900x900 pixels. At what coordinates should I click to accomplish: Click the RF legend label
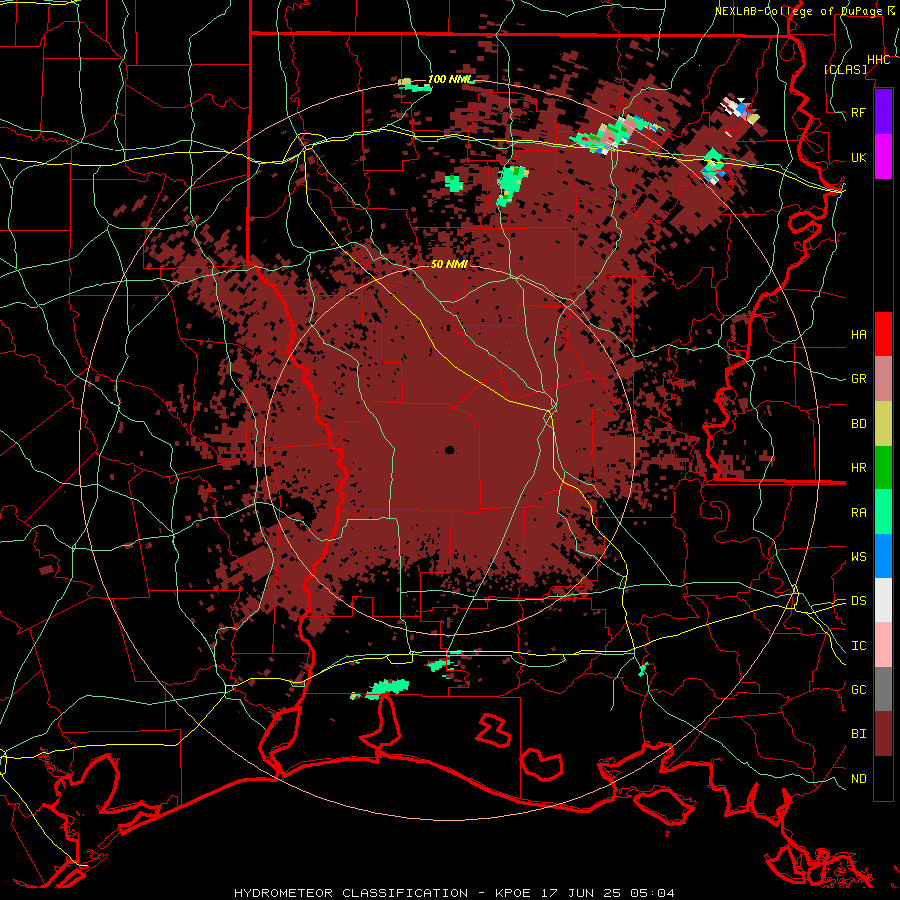pos(858,112)
